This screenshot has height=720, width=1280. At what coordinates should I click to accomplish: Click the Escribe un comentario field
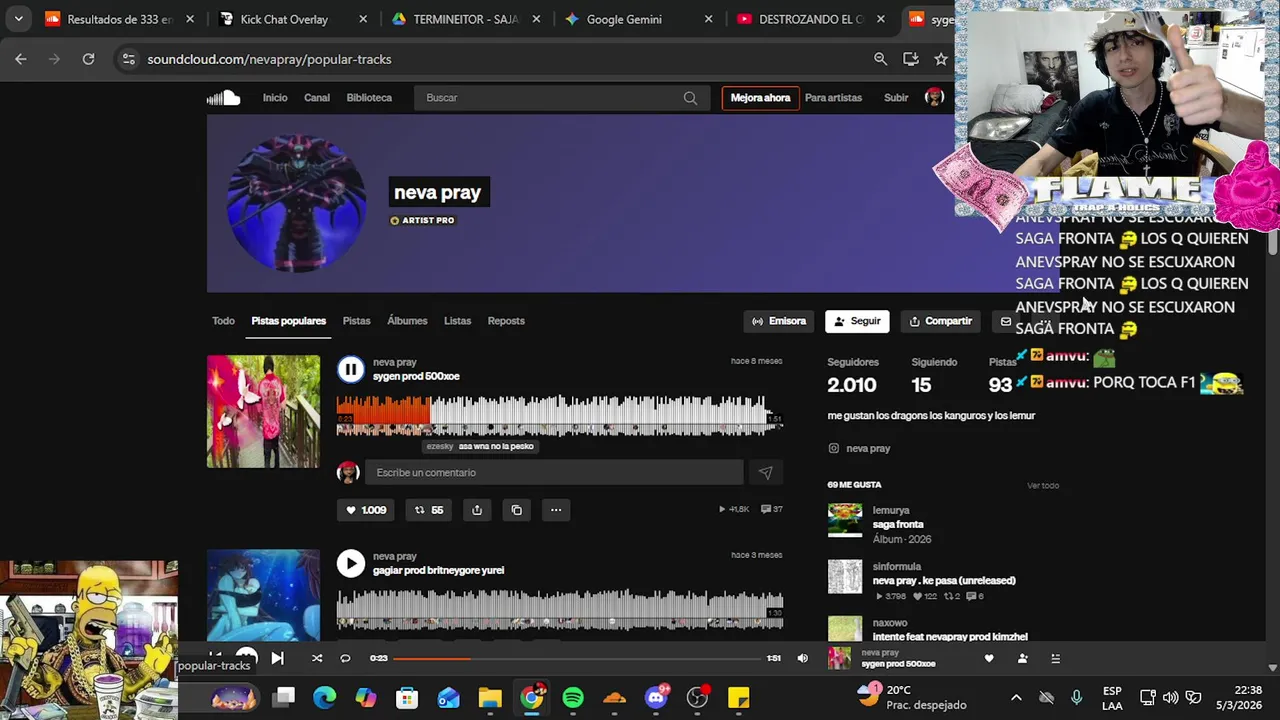point(553,473)
